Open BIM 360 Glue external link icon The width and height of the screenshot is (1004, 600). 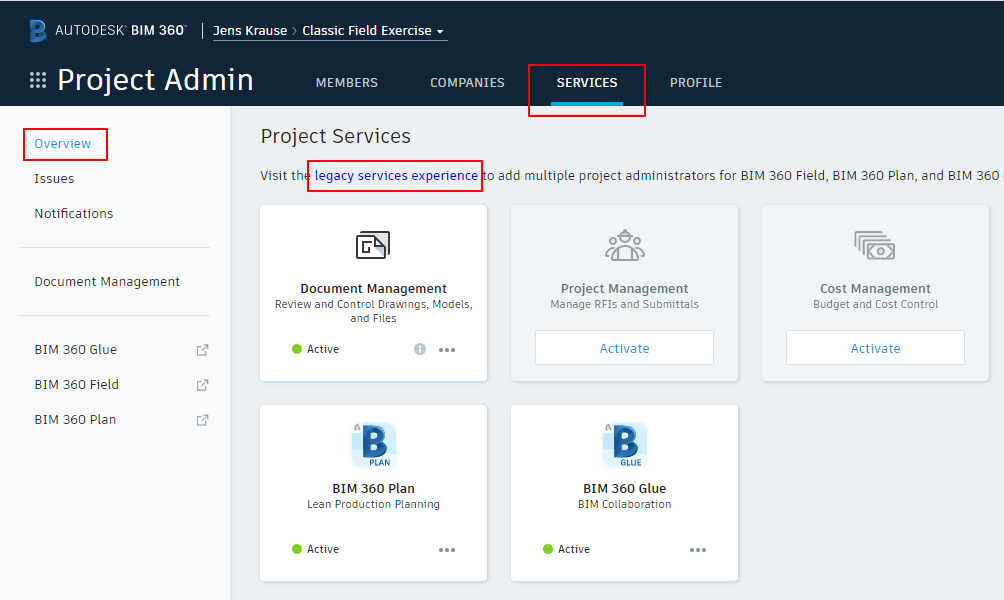pyautogui.click(x=202, y=350)
